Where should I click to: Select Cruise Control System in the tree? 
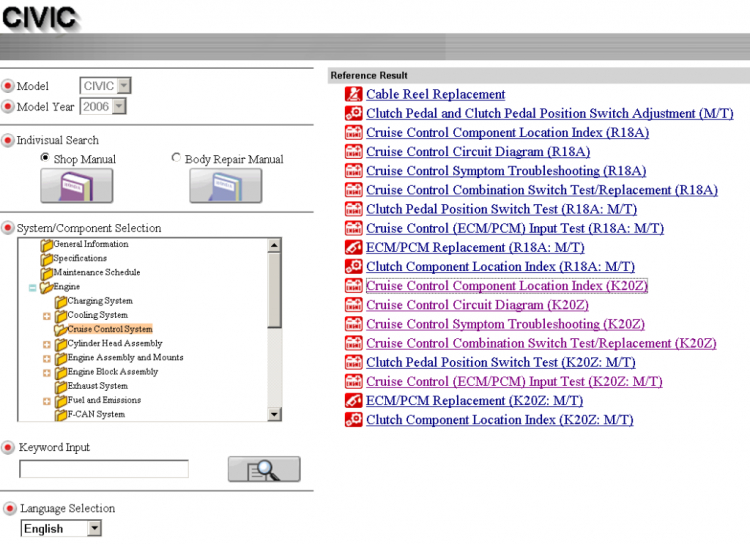point(110,329)
